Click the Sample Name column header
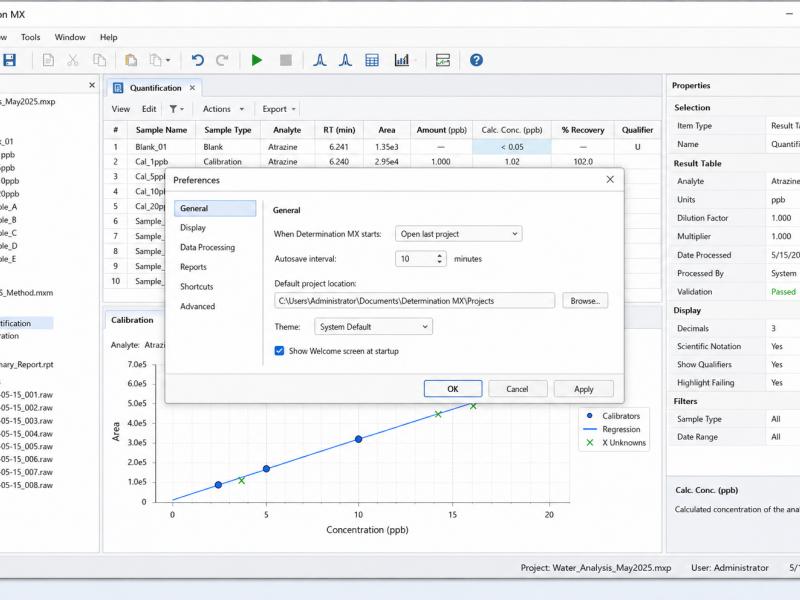This screenshot has height=600, width=800. pyautogui.click(x=161, y=130)
